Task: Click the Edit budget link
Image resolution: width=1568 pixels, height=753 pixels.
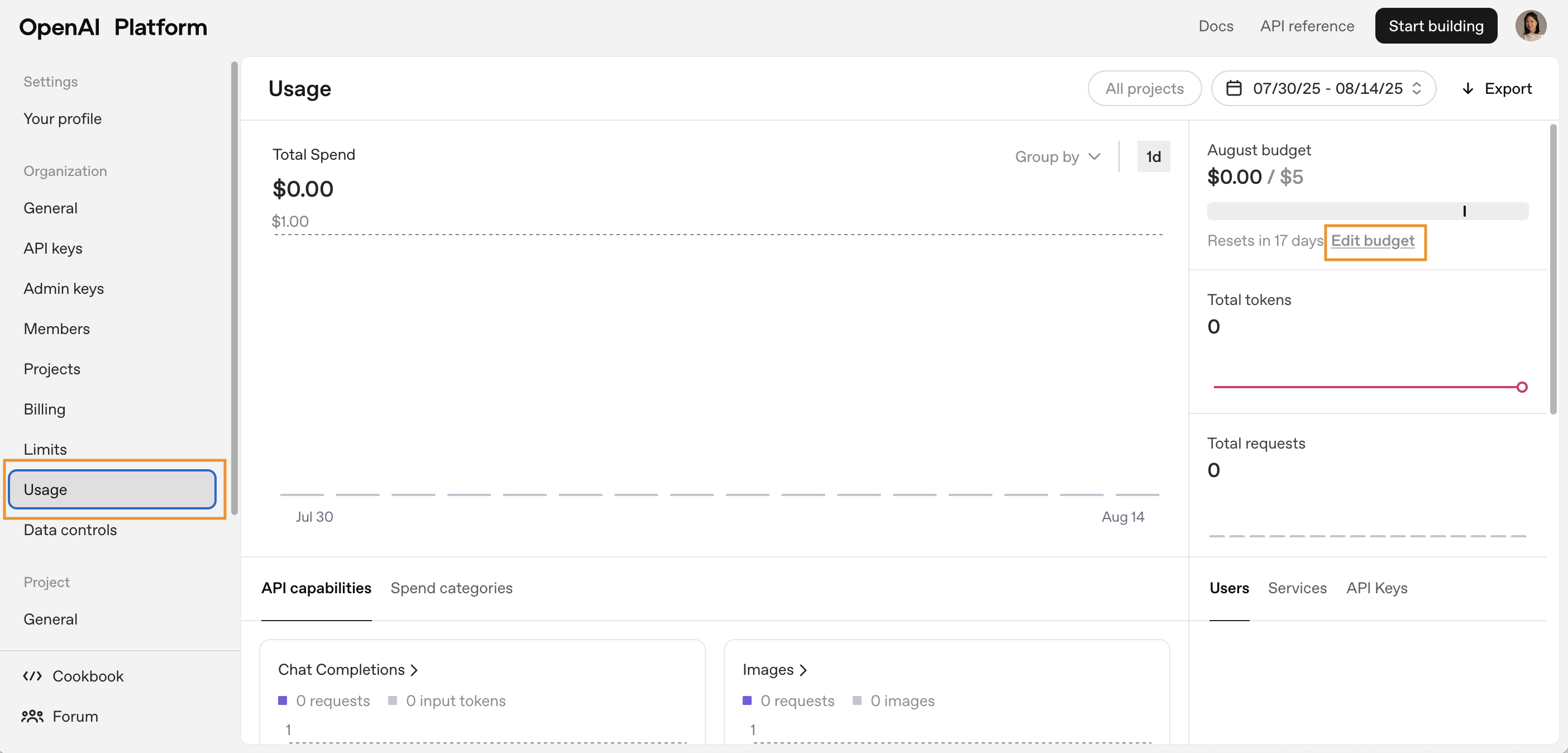Action: pyautogui.click(x=1372, y=240)
